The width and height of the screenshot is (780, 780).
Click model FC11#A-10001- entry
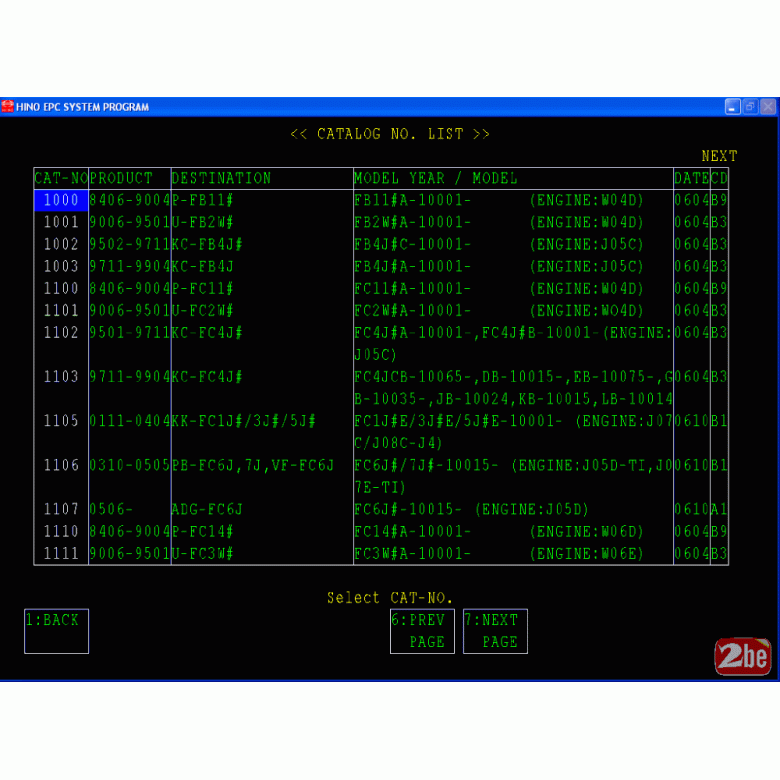(x=499, y=289)
